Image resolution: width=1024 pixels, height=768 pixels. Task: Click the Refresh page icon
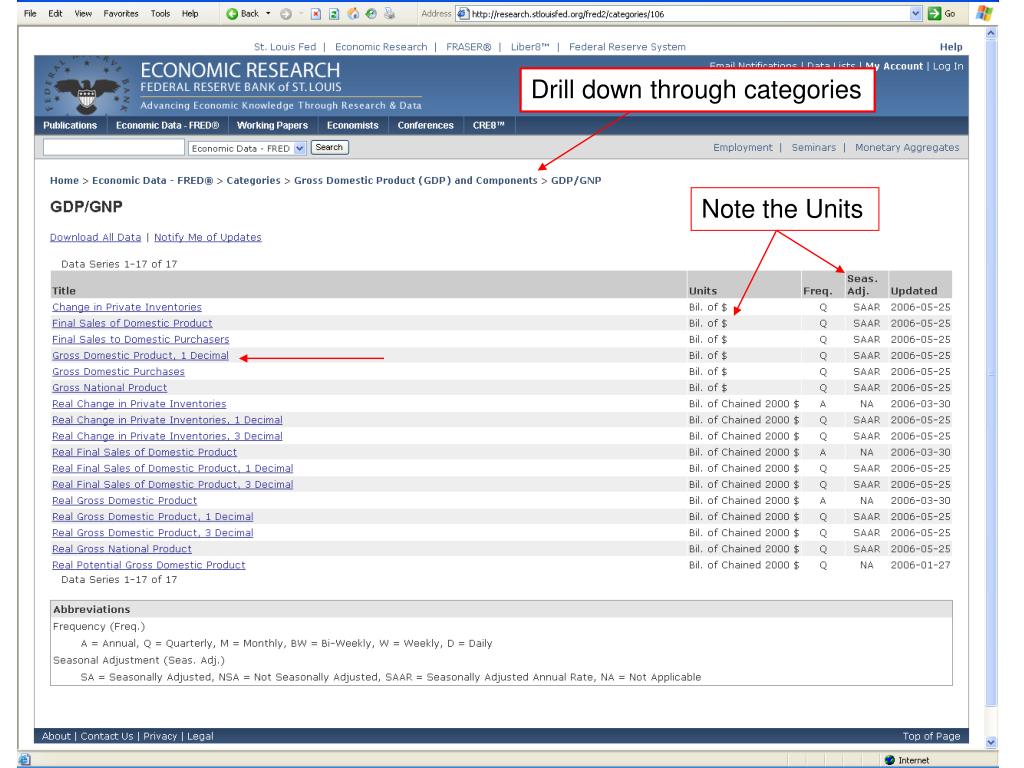[x=334, y=14]
